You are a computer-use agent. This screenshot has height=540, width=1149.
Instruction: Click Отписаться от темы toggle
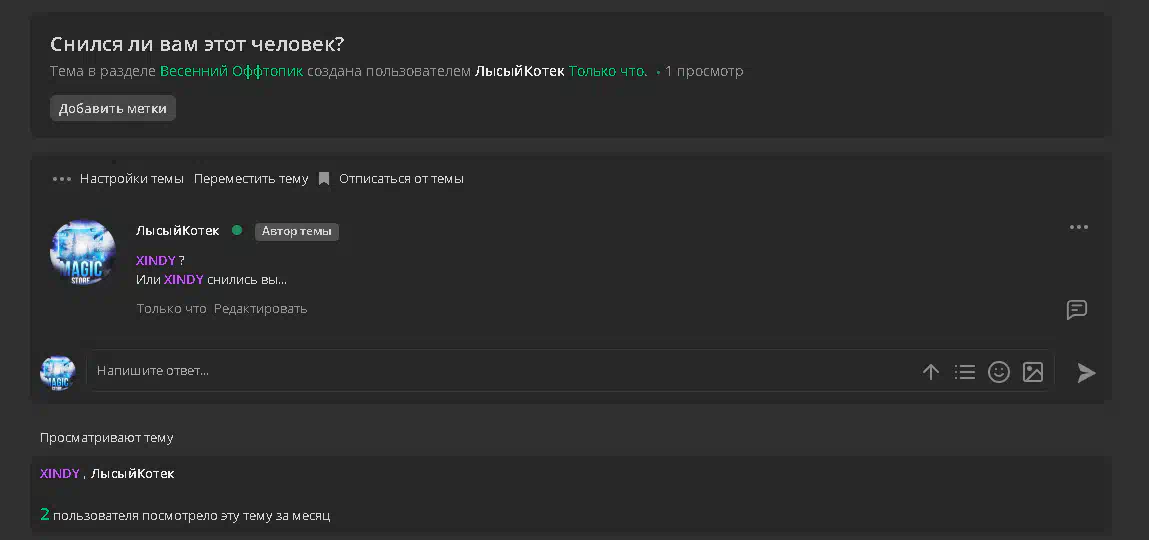[401, 179]
